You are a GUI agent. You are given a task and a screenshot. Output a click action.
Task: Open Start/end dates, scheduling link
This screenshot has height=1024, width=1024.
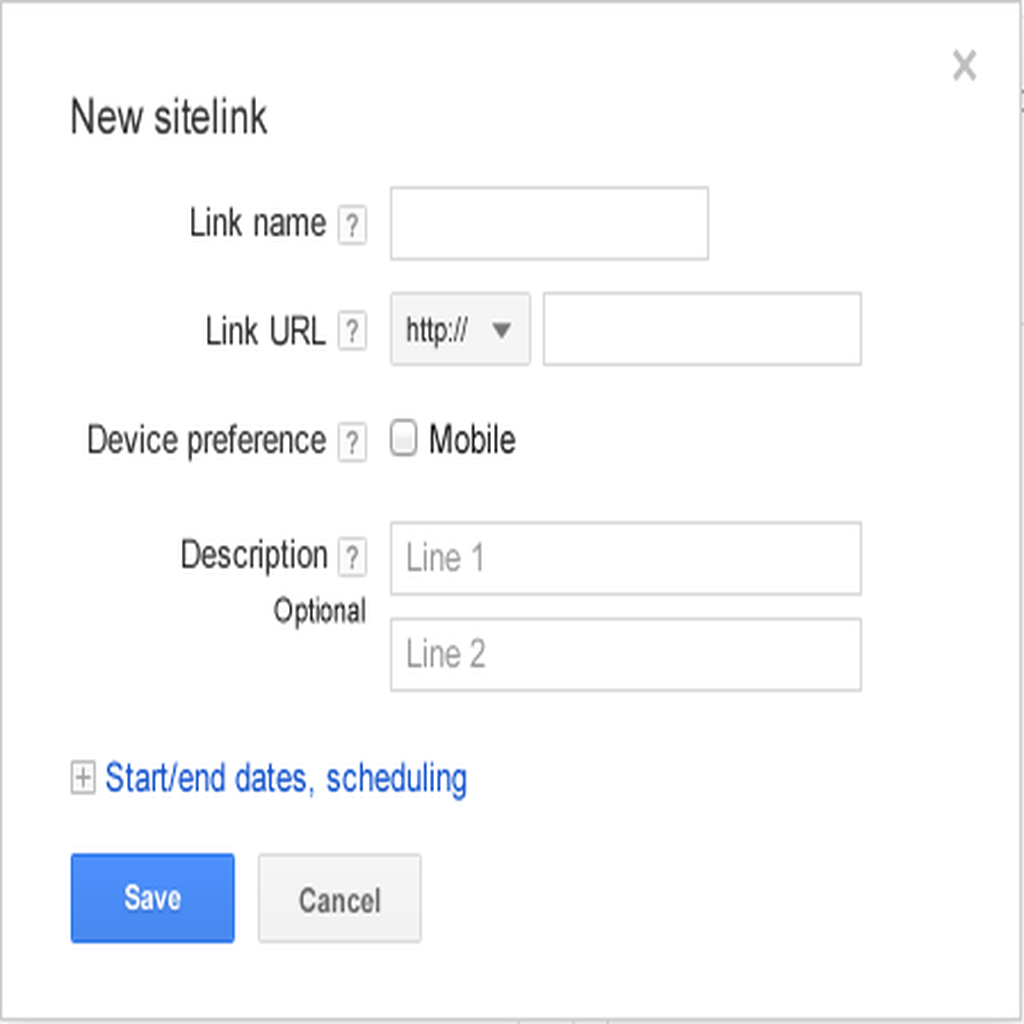click(286, 778)
